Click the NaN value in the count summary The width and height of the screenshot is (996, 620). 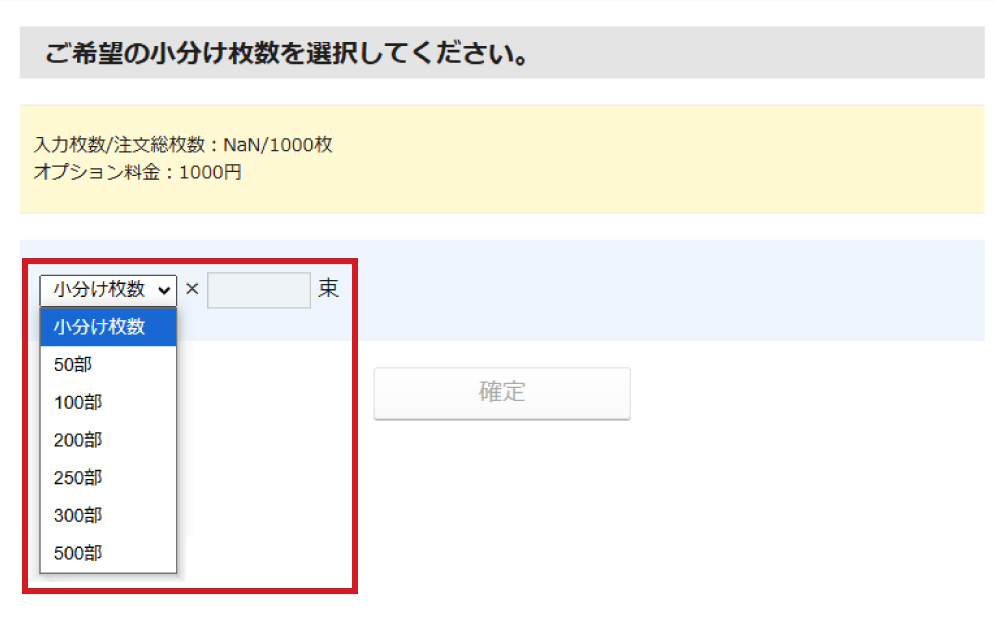(242, 145)
